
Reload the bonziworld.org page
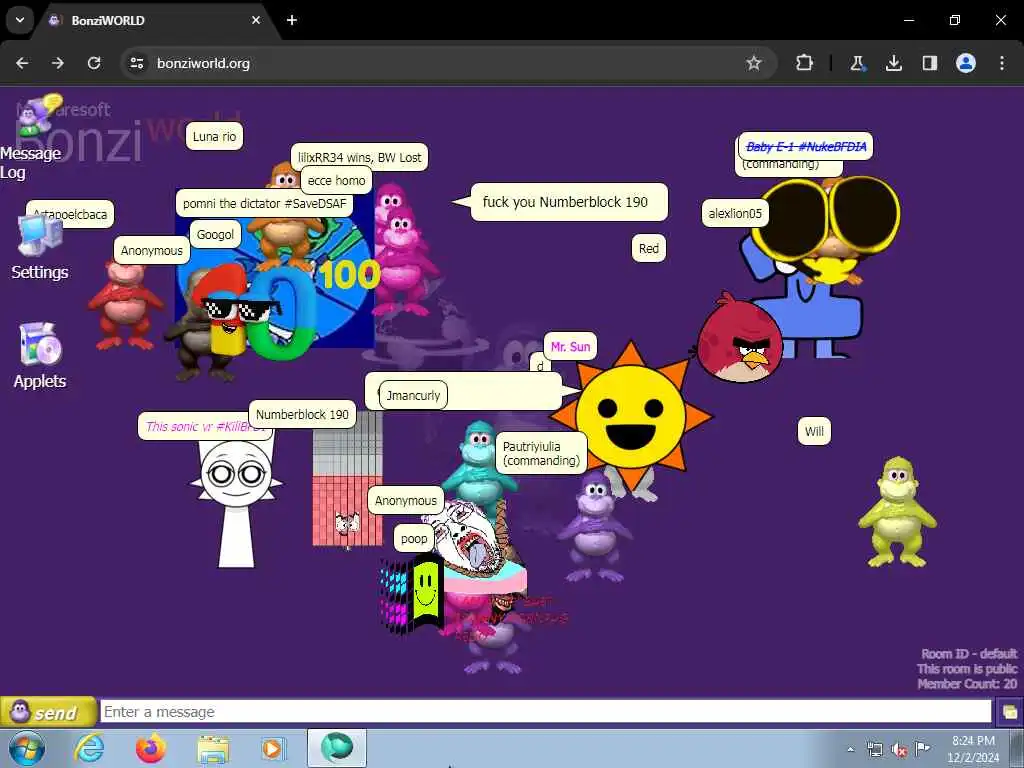point(94,63)
